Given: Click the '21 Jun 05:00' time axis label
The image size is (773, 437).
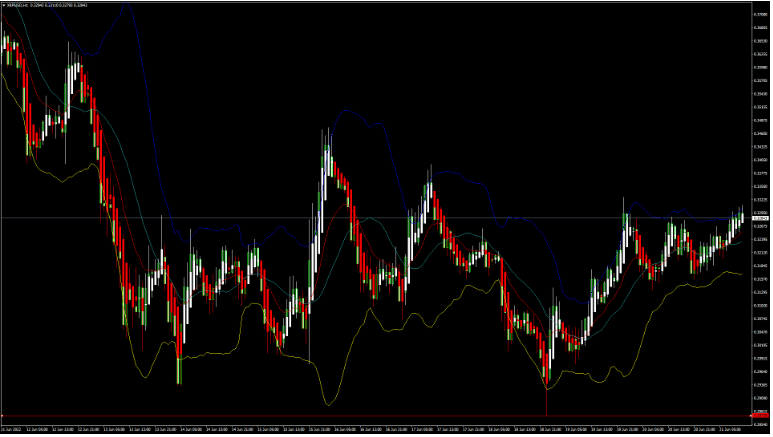Looking at the screenshot, I should click(x=731, y=430).
